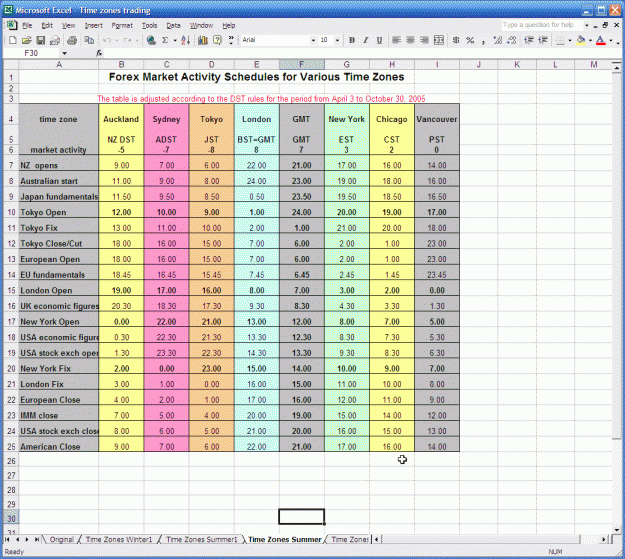Apply the yellow Fill Color swatch

point(581,40)
